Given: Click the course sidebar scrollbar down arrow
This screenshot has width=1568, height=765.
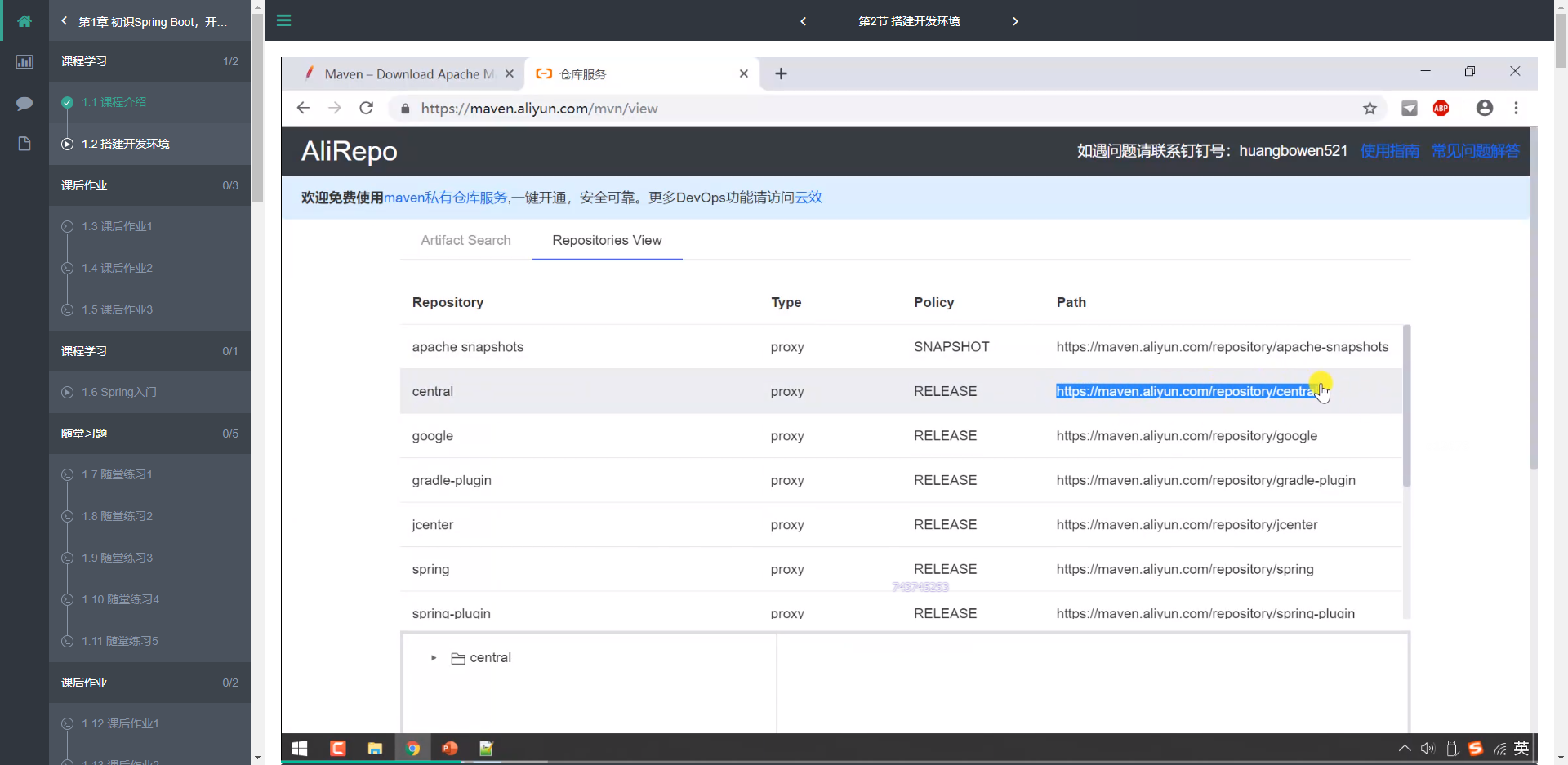Looking at the screenshot, I should 257,758.
